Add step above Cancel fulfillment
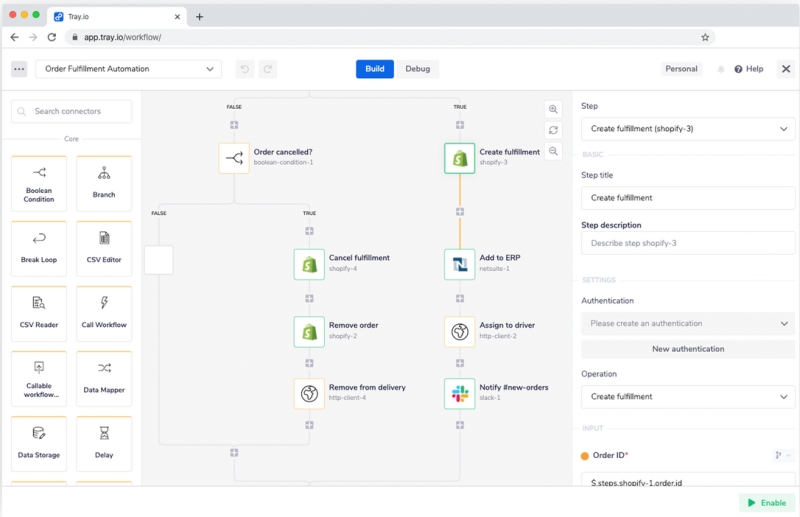The image size is (800, 517). pos(309,231)
